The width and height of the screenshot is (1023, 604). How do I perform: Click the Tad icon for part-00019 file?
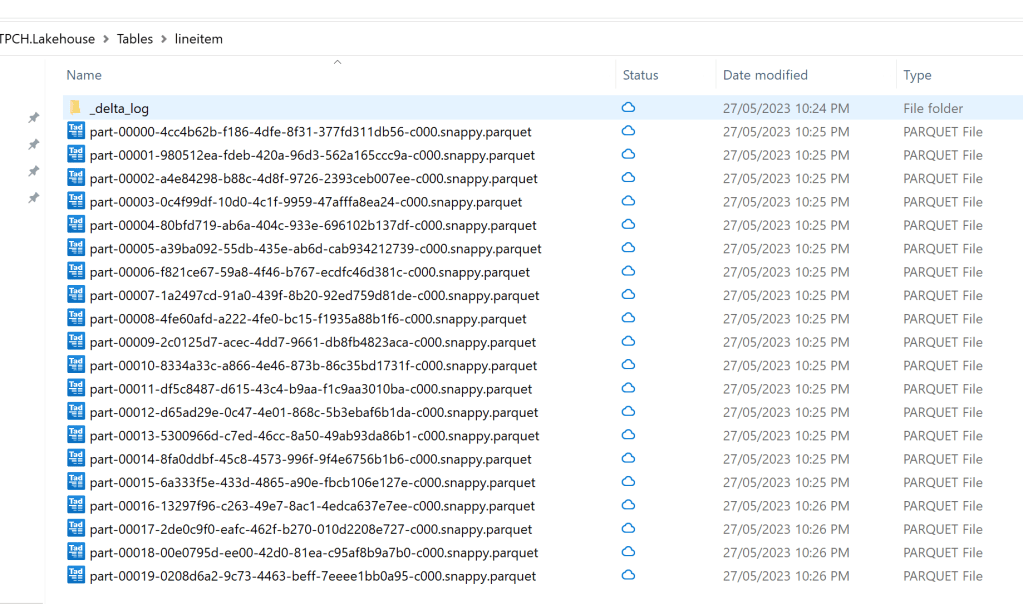coord(76,576)
